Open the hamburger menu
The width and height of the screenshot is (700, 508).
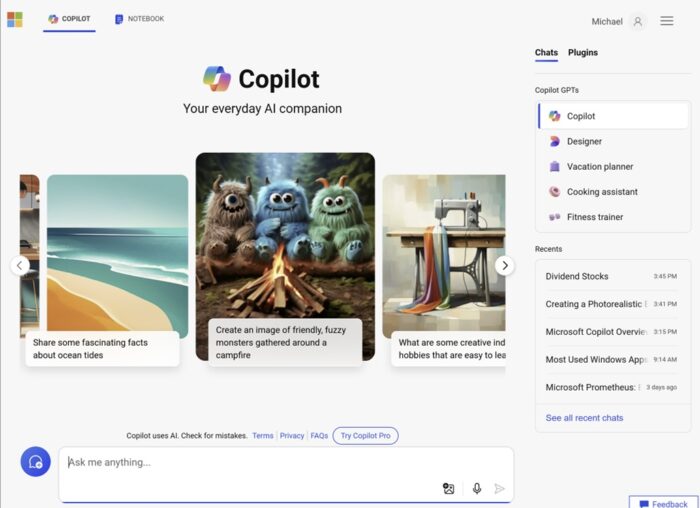tap(667, 21)
